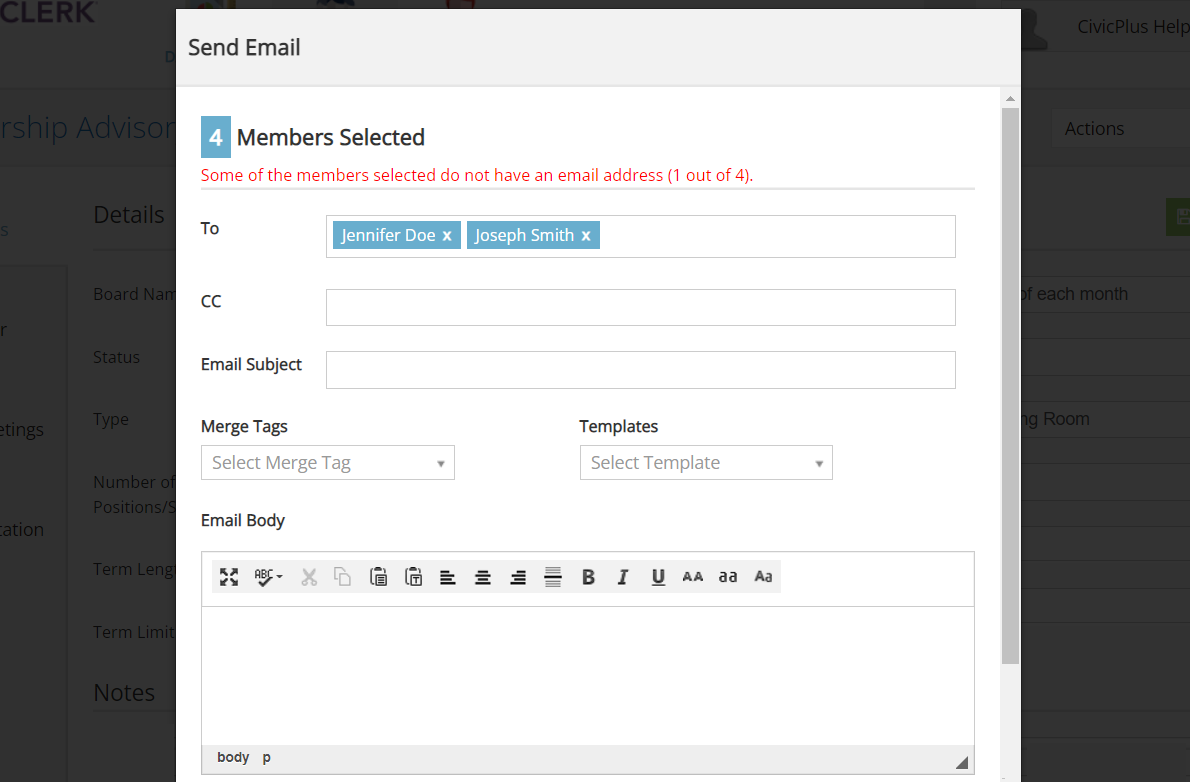This screenshot has width=1190, height=782.
Task: Click the Paste icon
Action: [378, 577]
